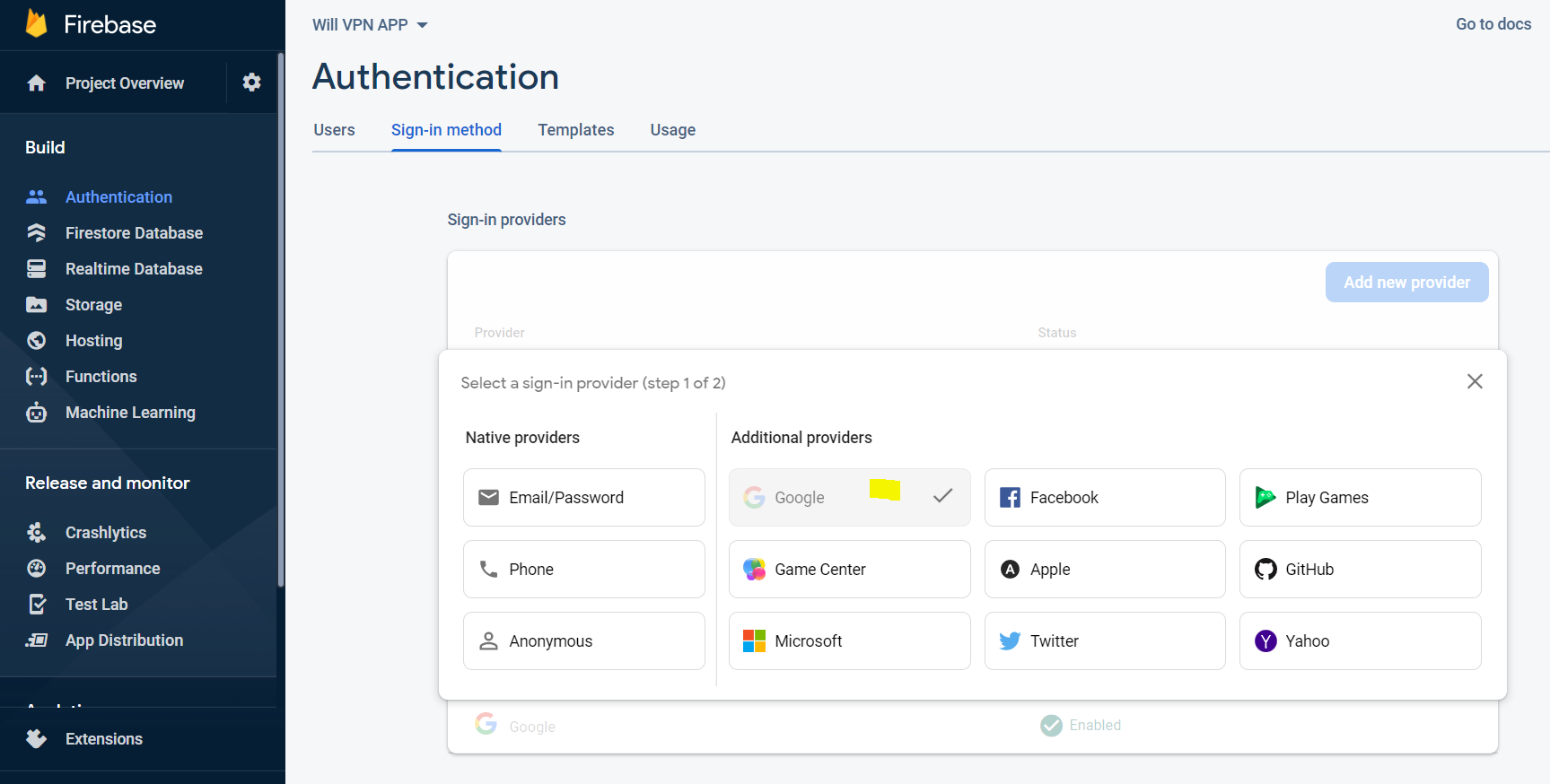1550x784 pixels.
Task: Select the GitHub provider
Action: (x=1360, y=569)
